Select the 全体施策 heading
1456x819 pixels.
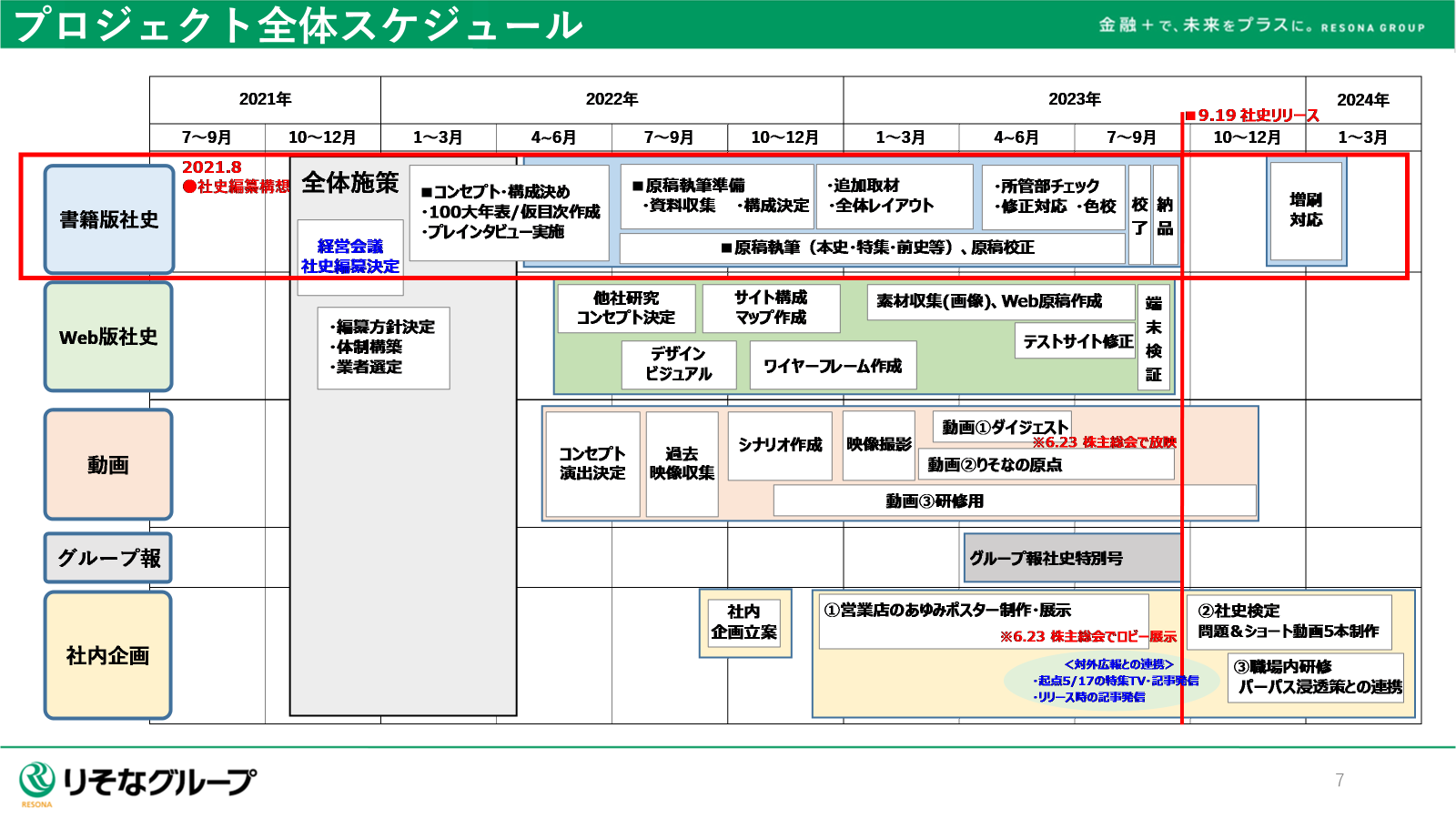(x=350, y=183)
